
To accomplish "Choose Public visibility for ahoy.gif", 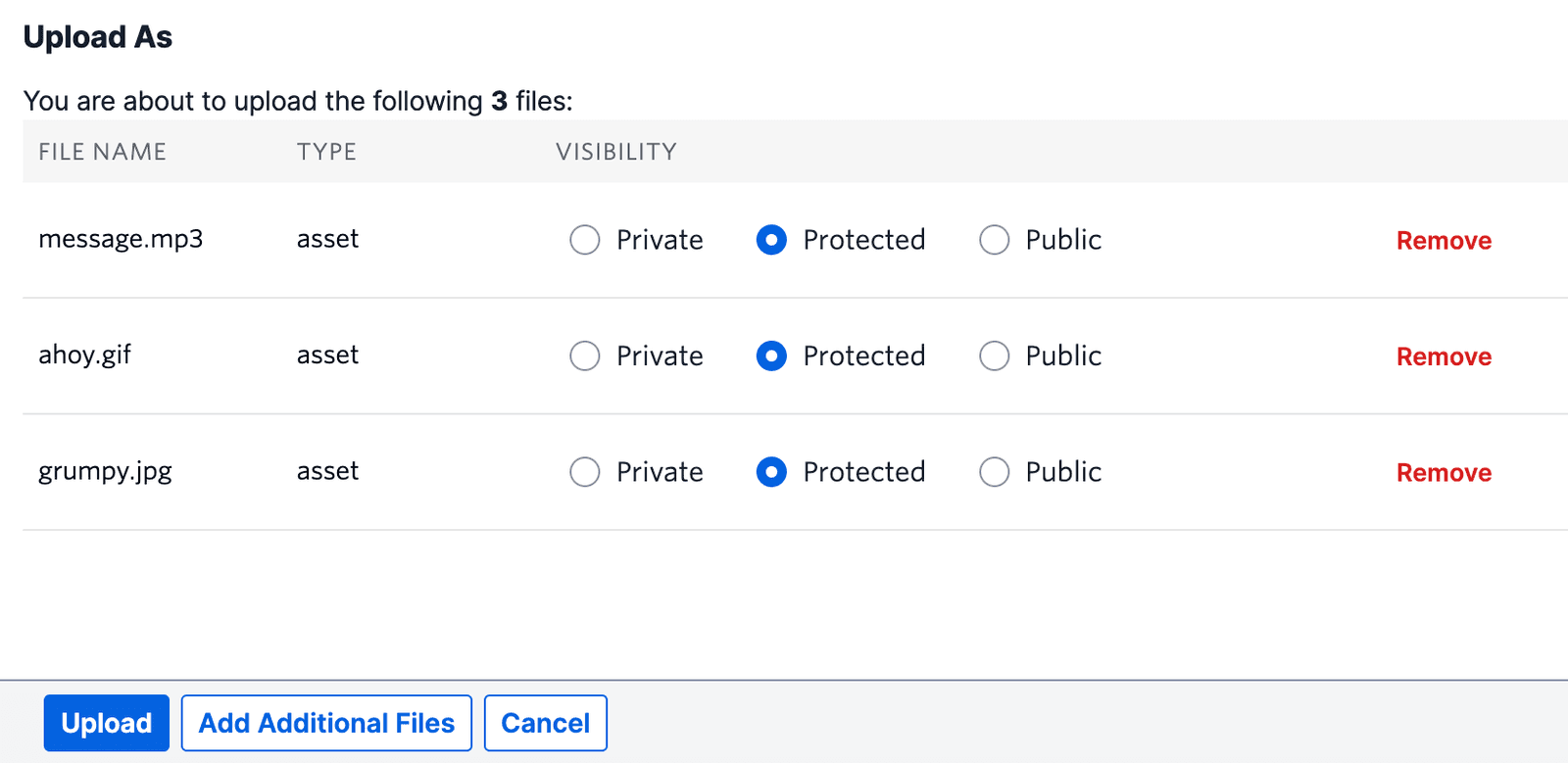I will click(x=994, y=356).
